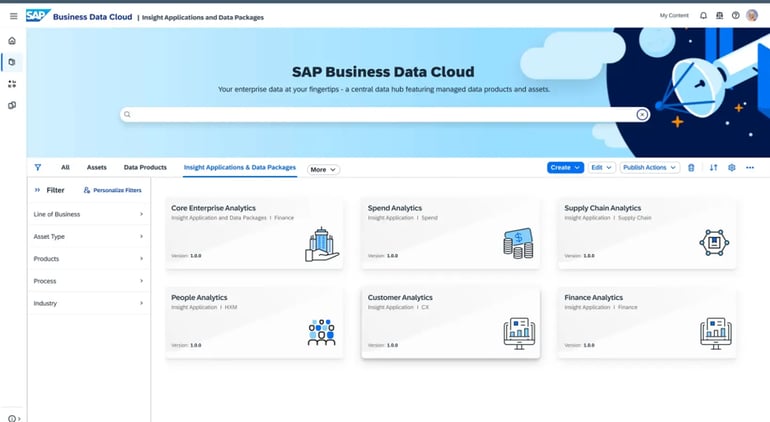Image resolution: width=770 pixels, height=422 pixels.
Task: Open the People Analytics card title
Action: point(199,298)
